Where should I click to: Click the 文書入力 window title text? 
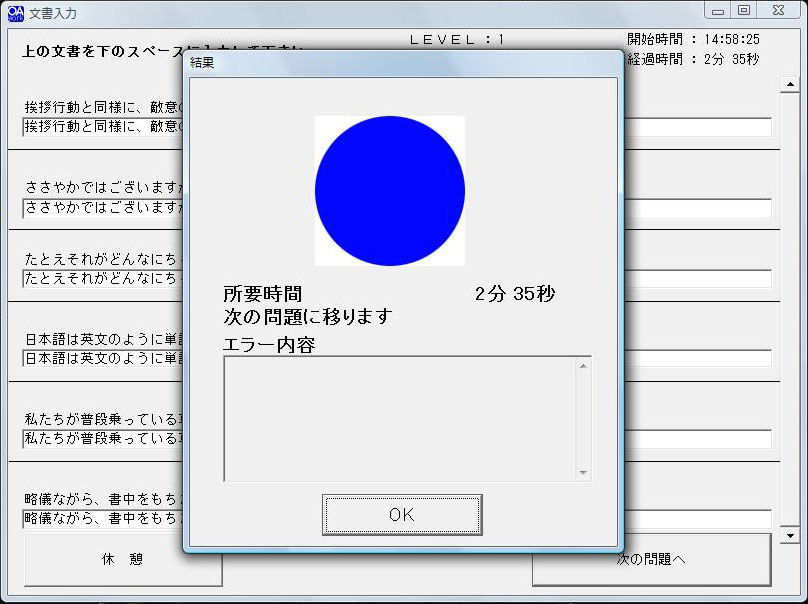(53, 13)
